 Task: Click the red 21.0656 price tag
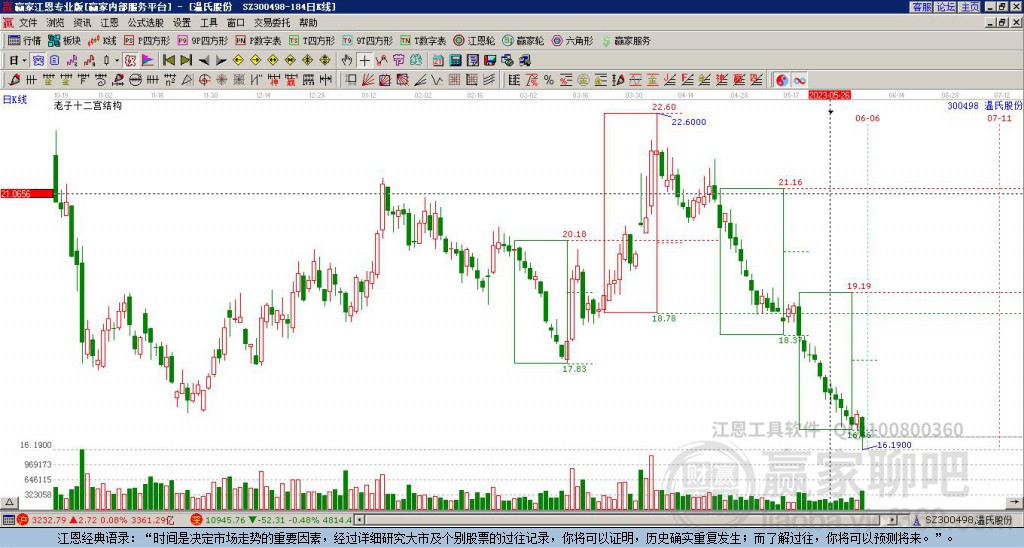click(x=26, y=193)
